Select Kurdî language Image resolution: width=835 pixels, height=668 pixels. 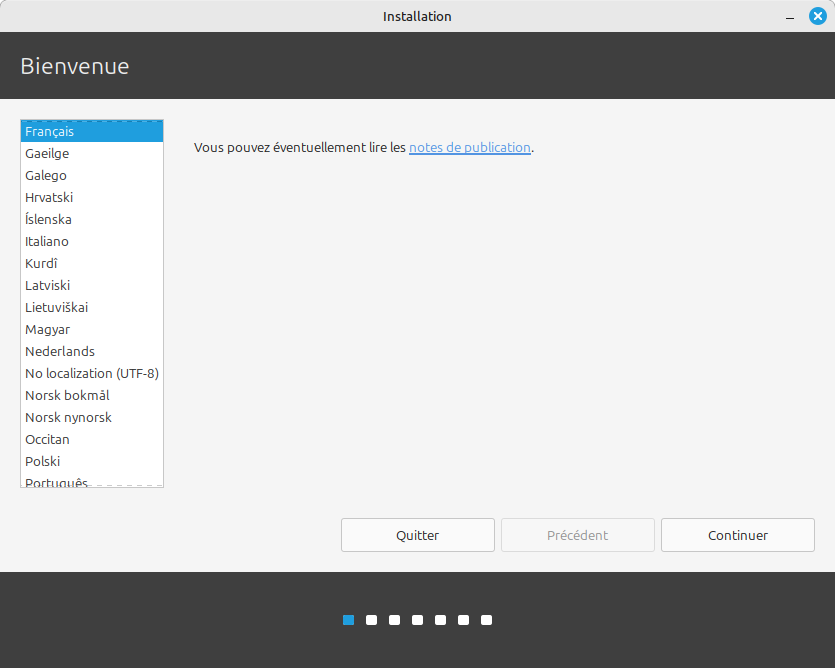92,264
